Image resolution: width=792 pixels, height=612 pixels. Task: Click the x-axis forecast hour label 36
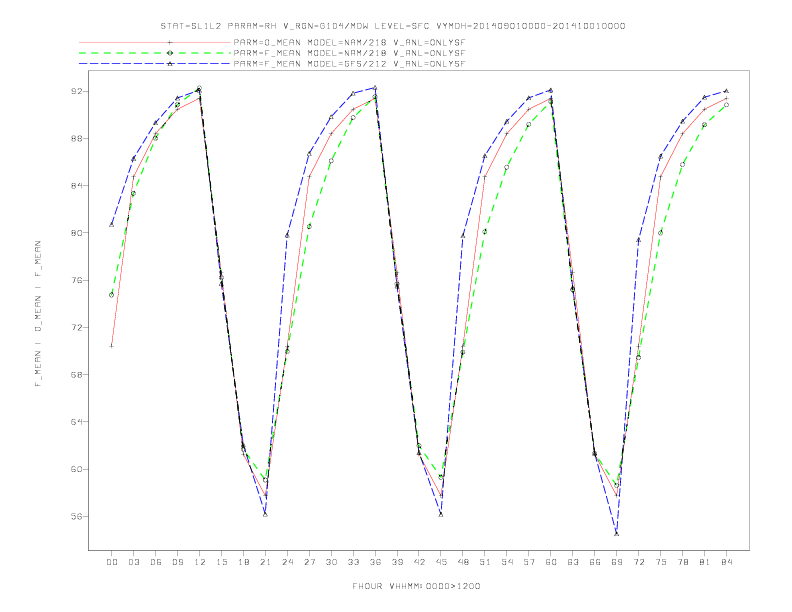pyautogui.click(x=375, y=562)
